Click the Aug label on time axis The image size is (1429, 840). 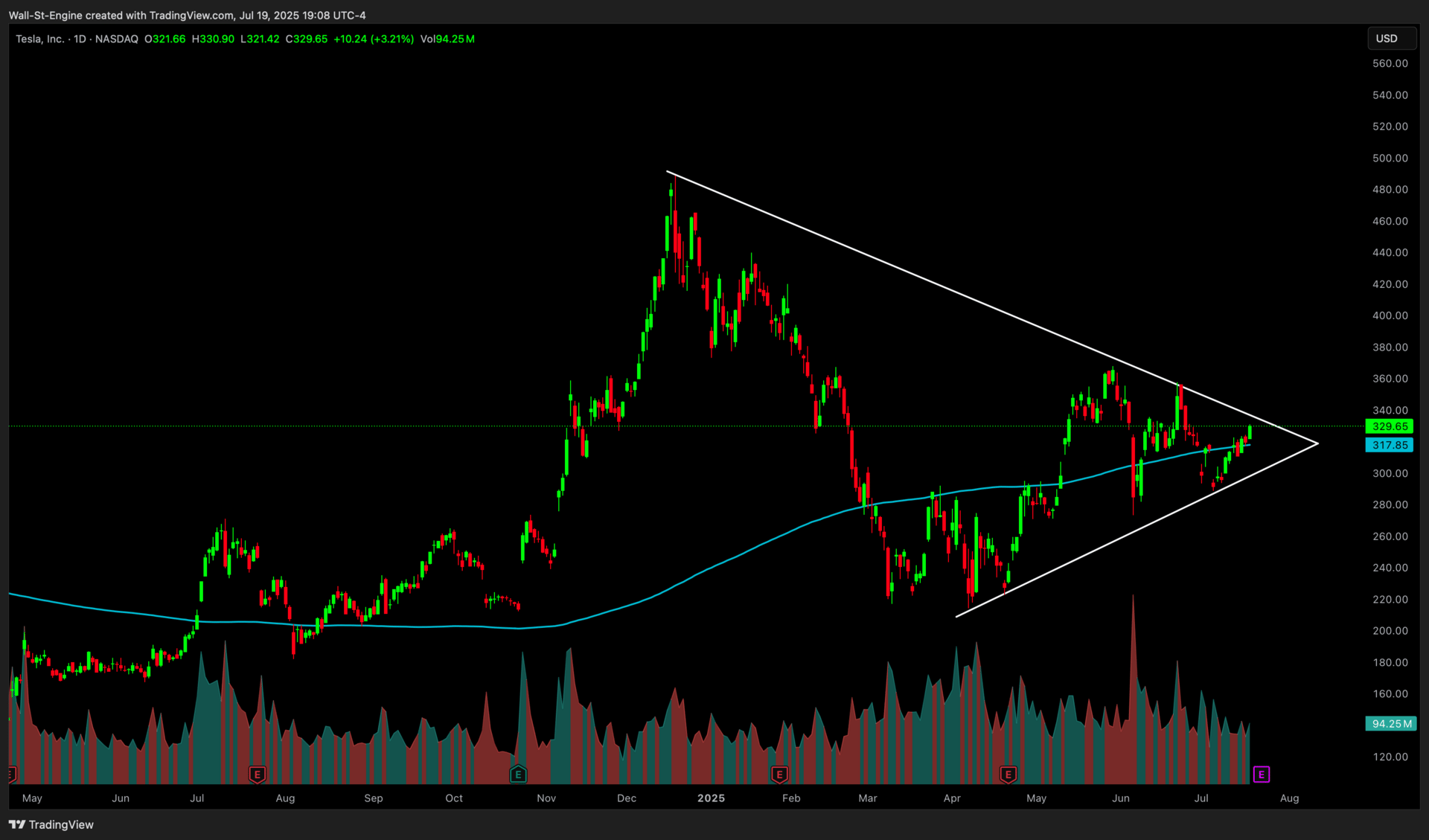point(1289,798)
